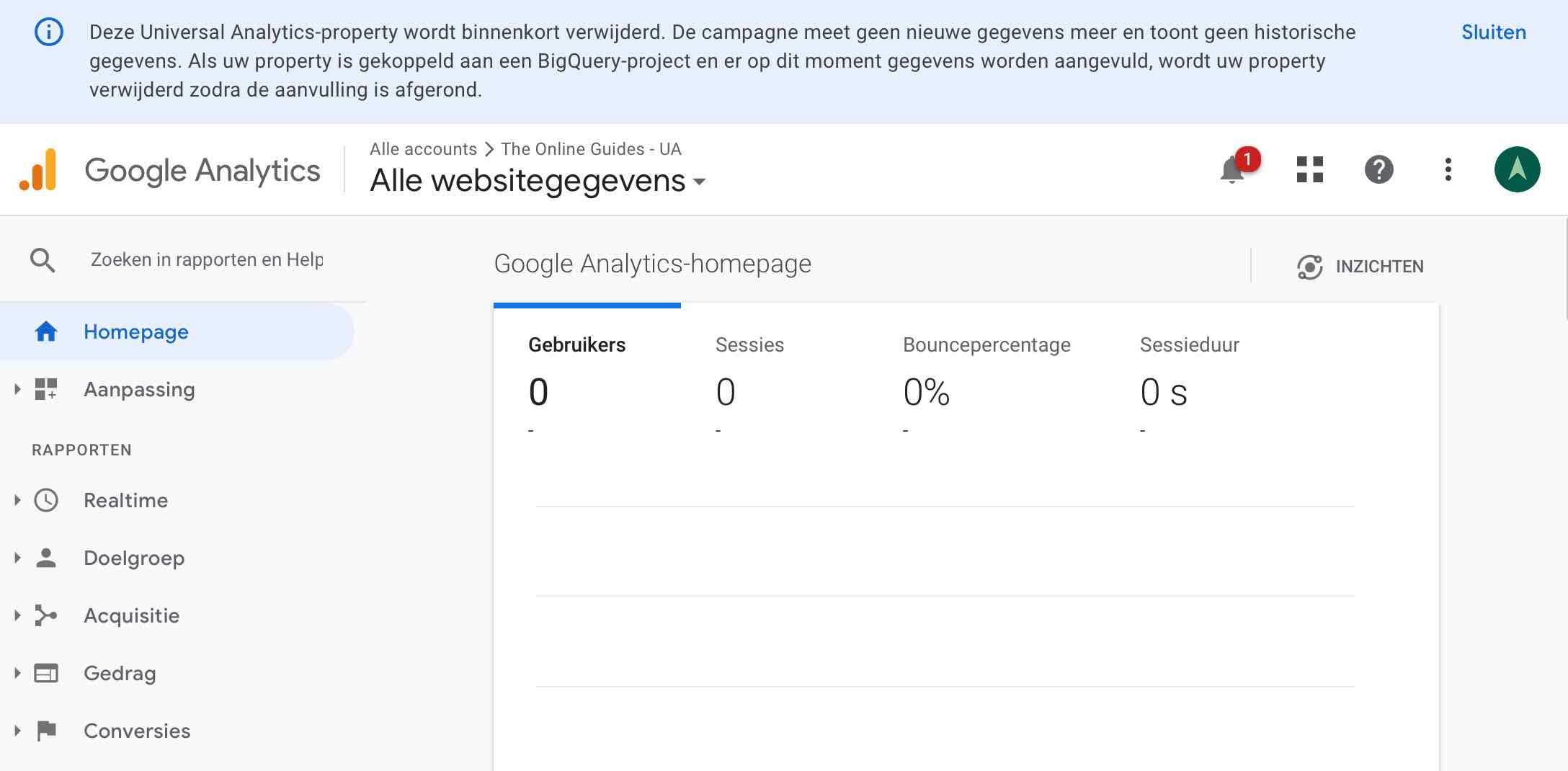Switch to the Sessies metric tab

749,345
